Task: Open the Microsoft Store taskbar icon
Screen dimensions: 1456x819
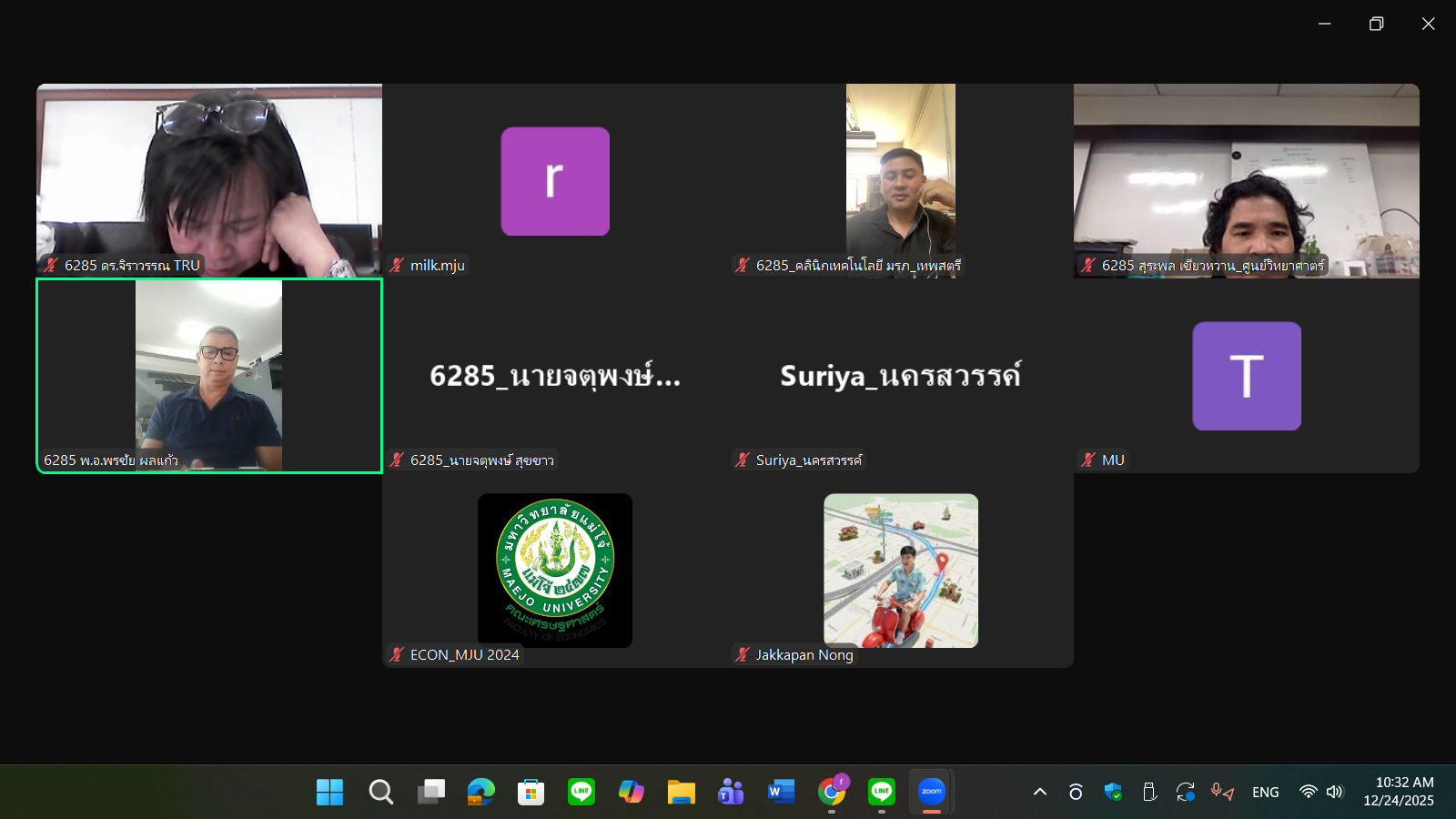Action: [x=531, y=792]
